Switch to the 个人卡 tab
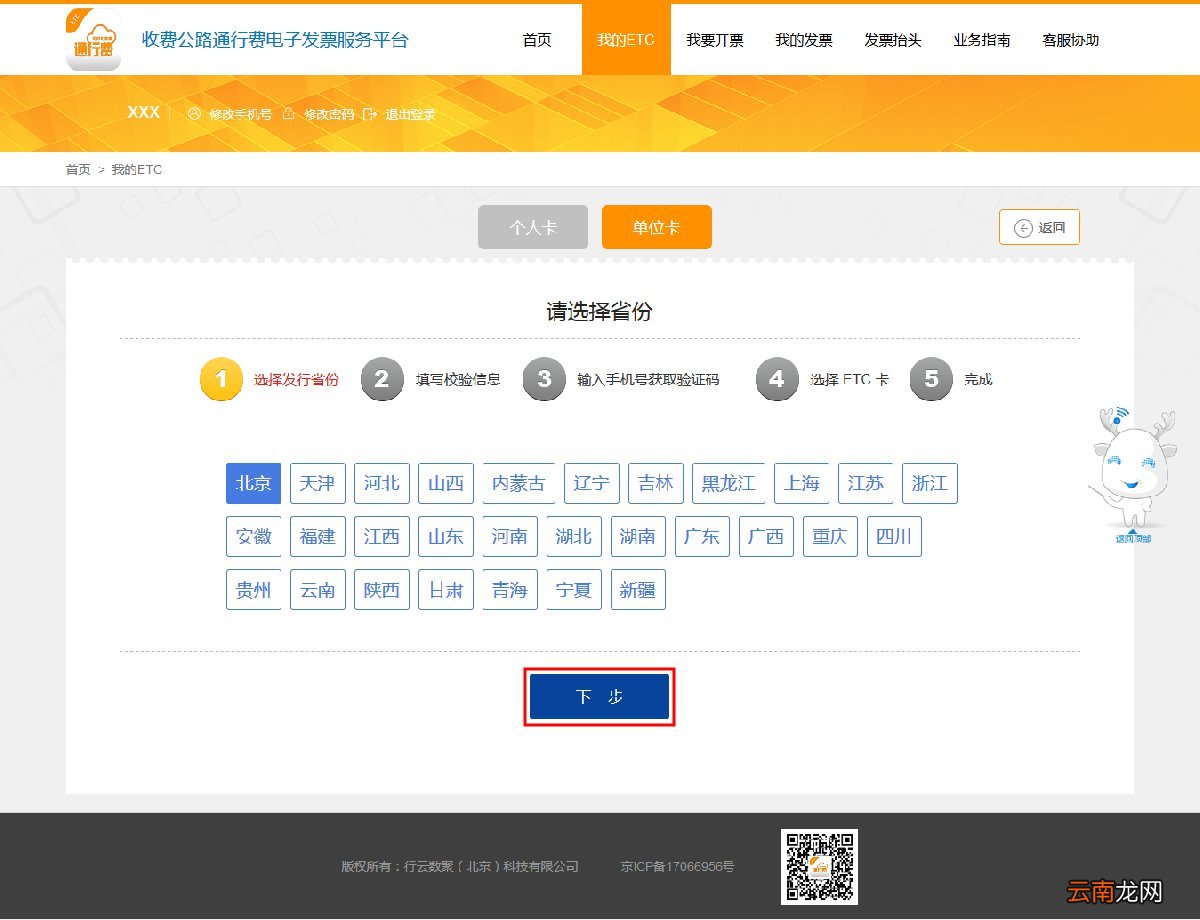Viewport: 1200px width, 920px height. 533,227
